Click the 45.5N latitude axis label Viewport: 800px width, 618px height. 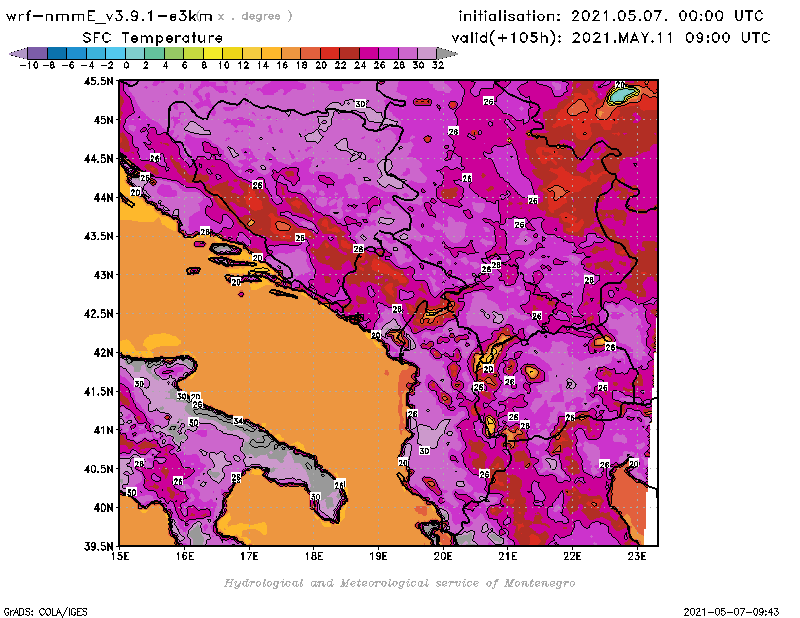[97, 81]
